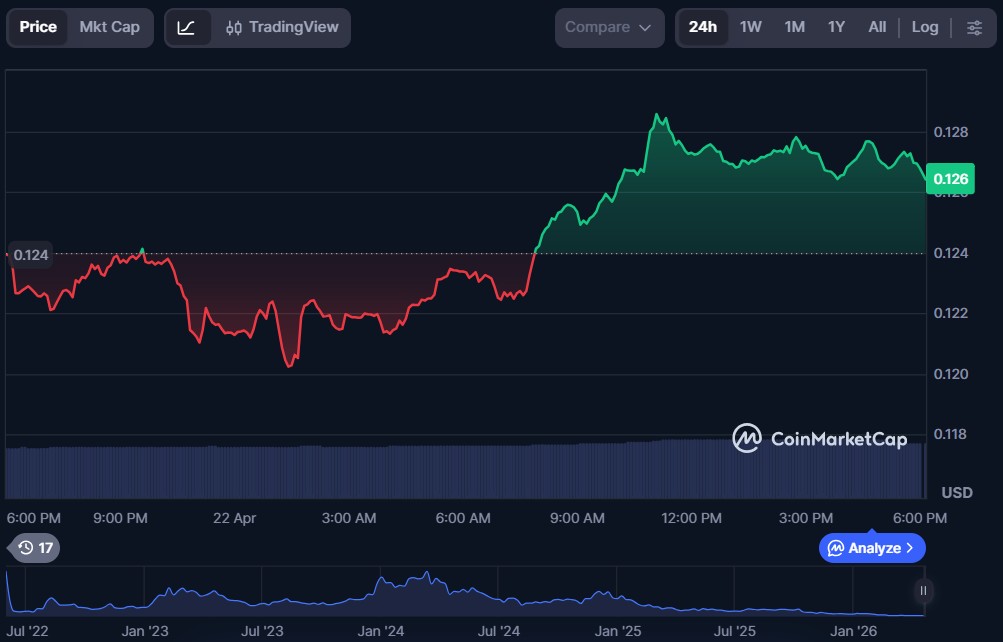Image resolution: width=1003 pixels, height=642 pixels.
Task: Click the 0.124 opening price label
Action: [x=31, y=255]
